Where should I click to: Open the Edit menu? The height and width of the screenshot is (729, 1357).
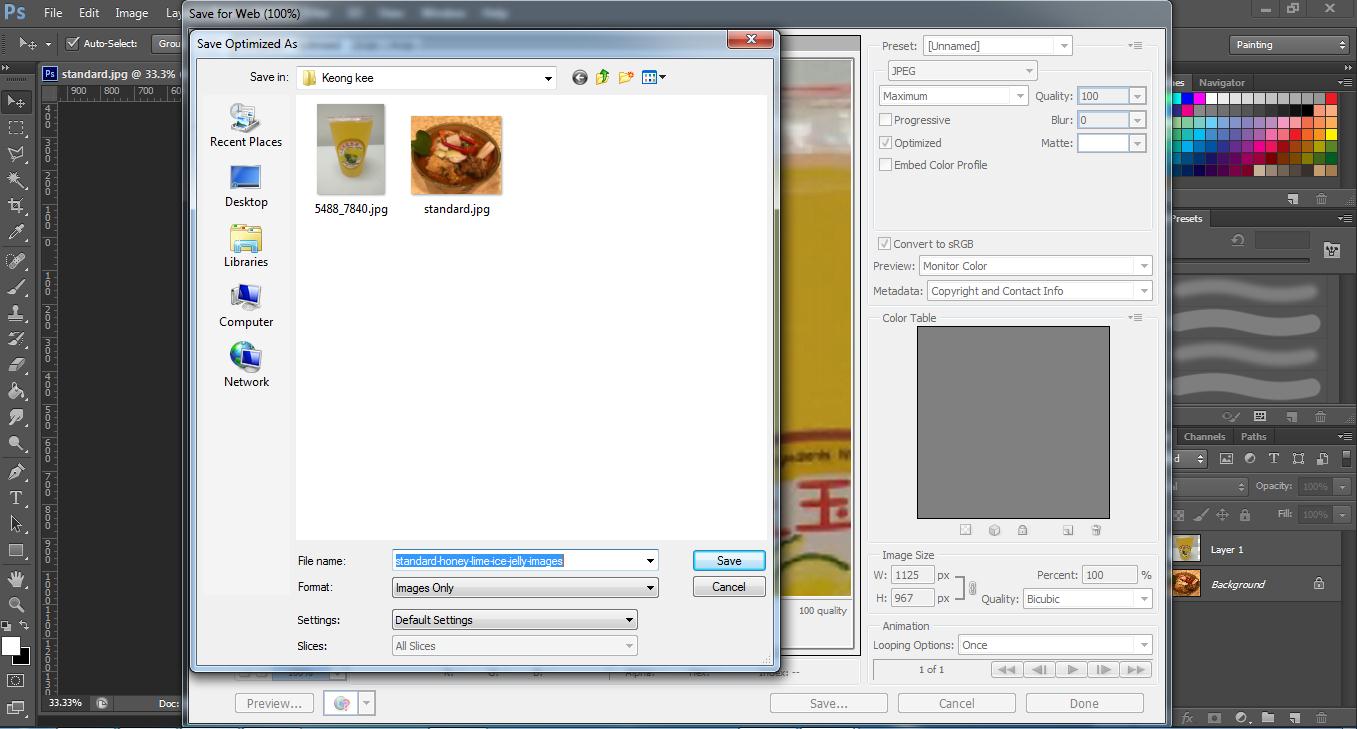[x=89, y=13]
